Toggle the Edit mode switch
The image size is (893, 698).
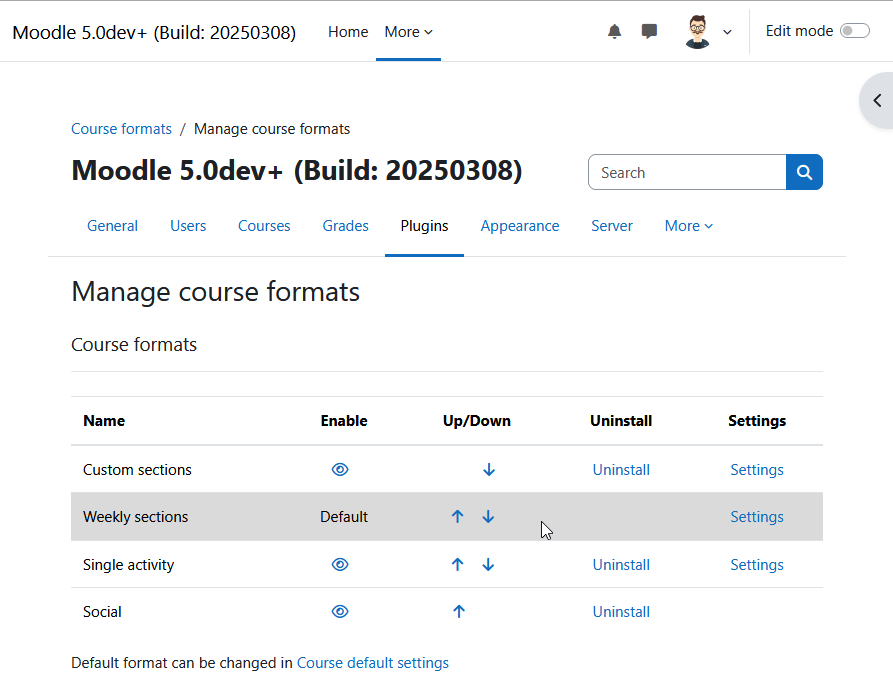(x=855, y=31)
